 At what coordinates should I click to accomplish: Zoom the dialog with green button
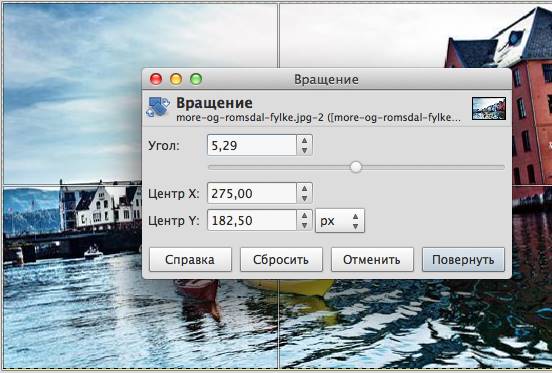[x=196, y=79]
